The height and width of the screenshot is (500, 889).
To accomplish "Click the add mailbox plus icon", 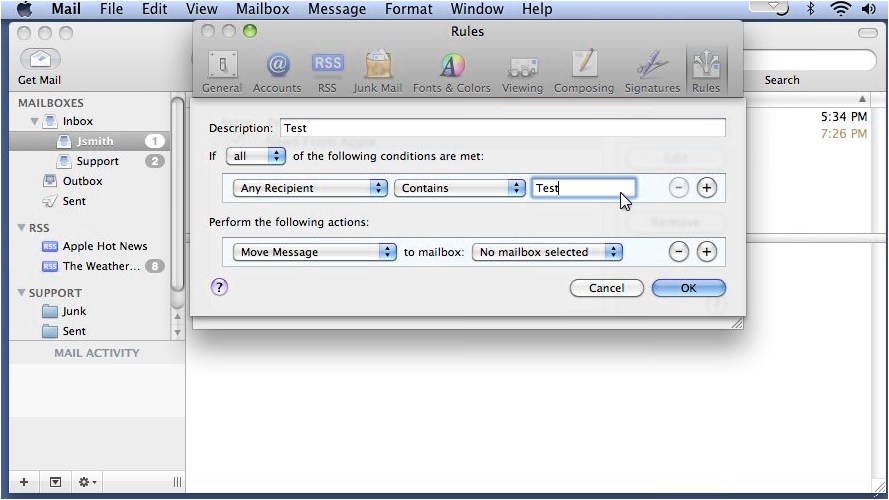I will point(24,482).
